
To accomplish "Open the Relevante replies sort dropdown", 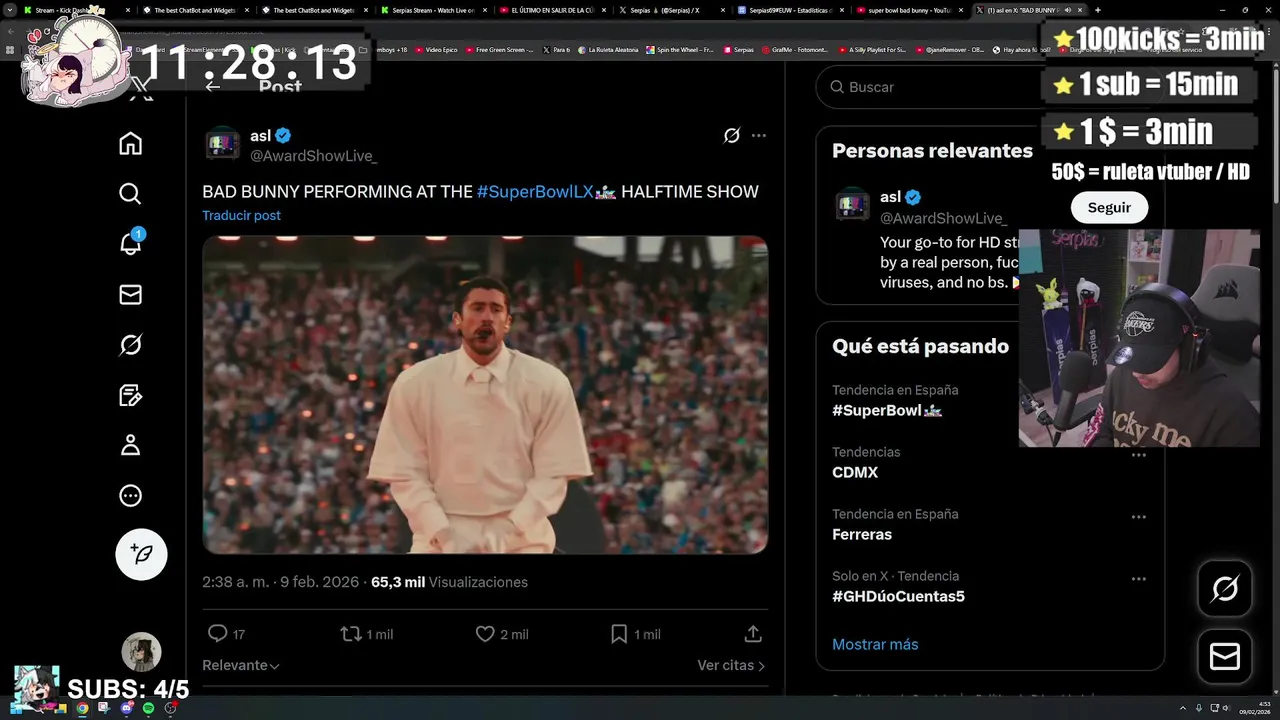I will point(241,665).
